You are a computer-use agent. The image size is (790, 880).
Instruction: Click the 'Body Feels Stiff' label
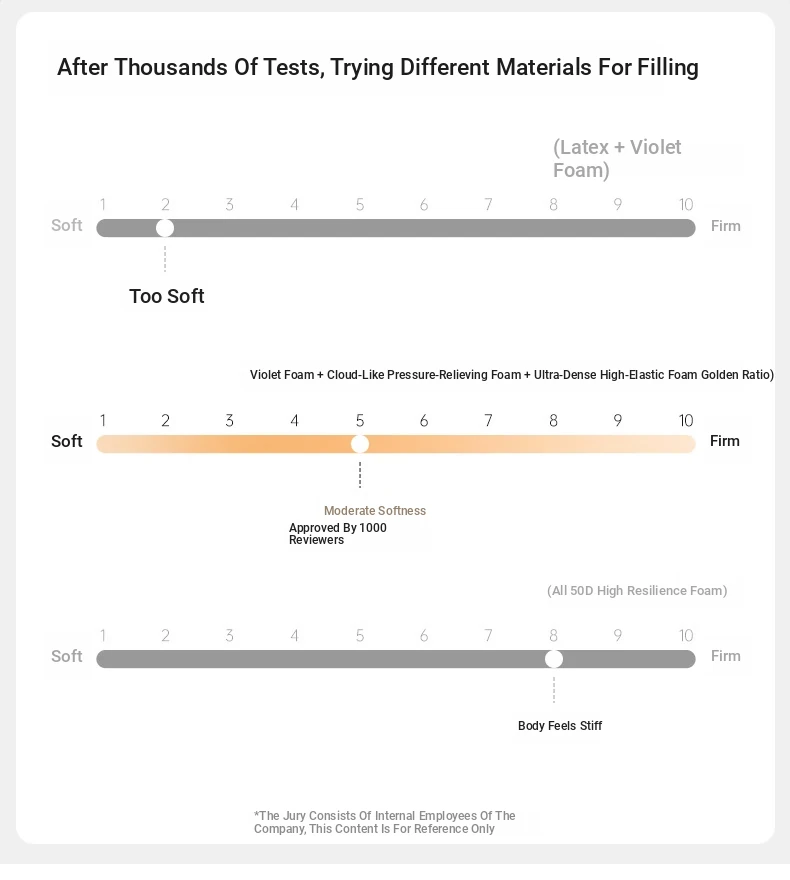point(560,726)
